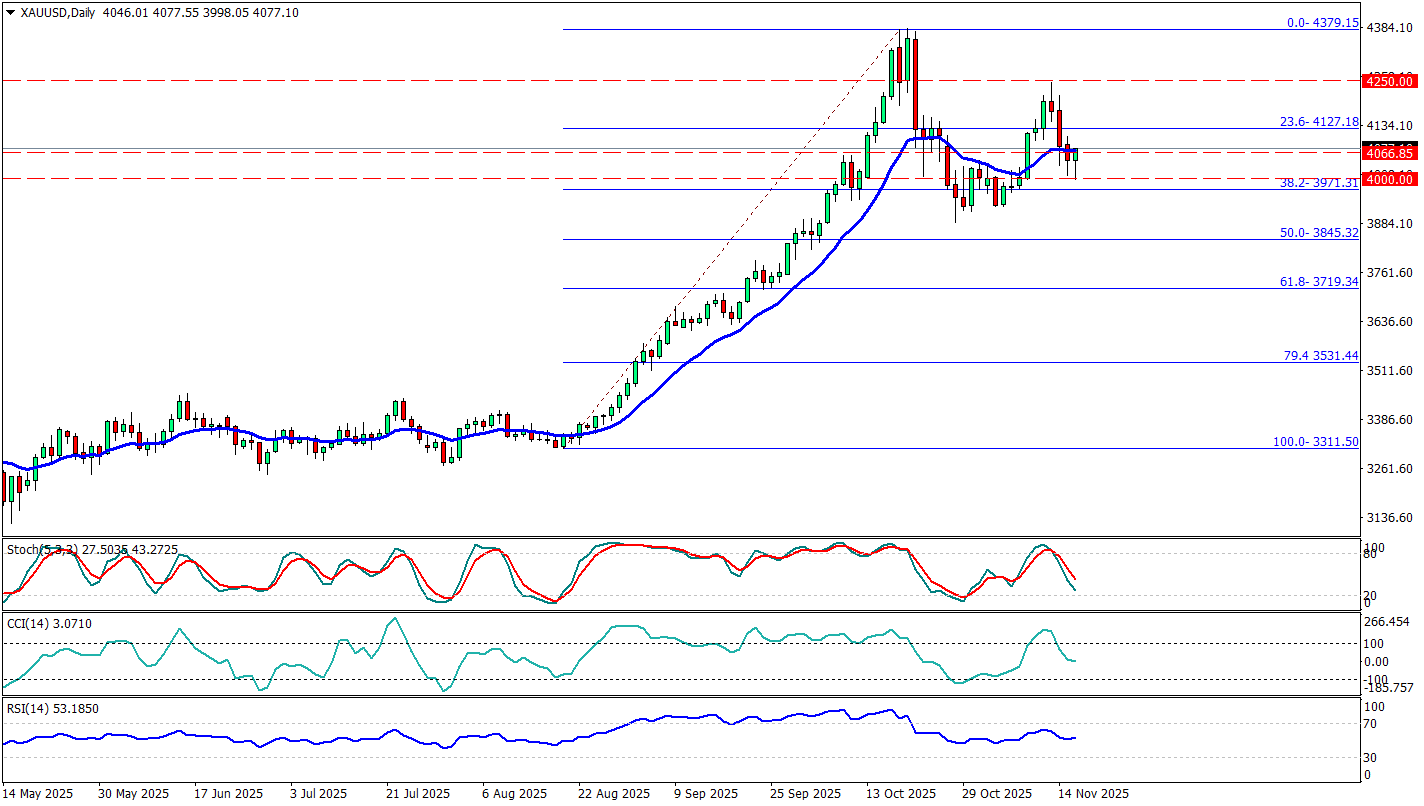This screenshot has width=1424, height=806.
Task: Click the CCI(14) indicator label
Action: 30,624
